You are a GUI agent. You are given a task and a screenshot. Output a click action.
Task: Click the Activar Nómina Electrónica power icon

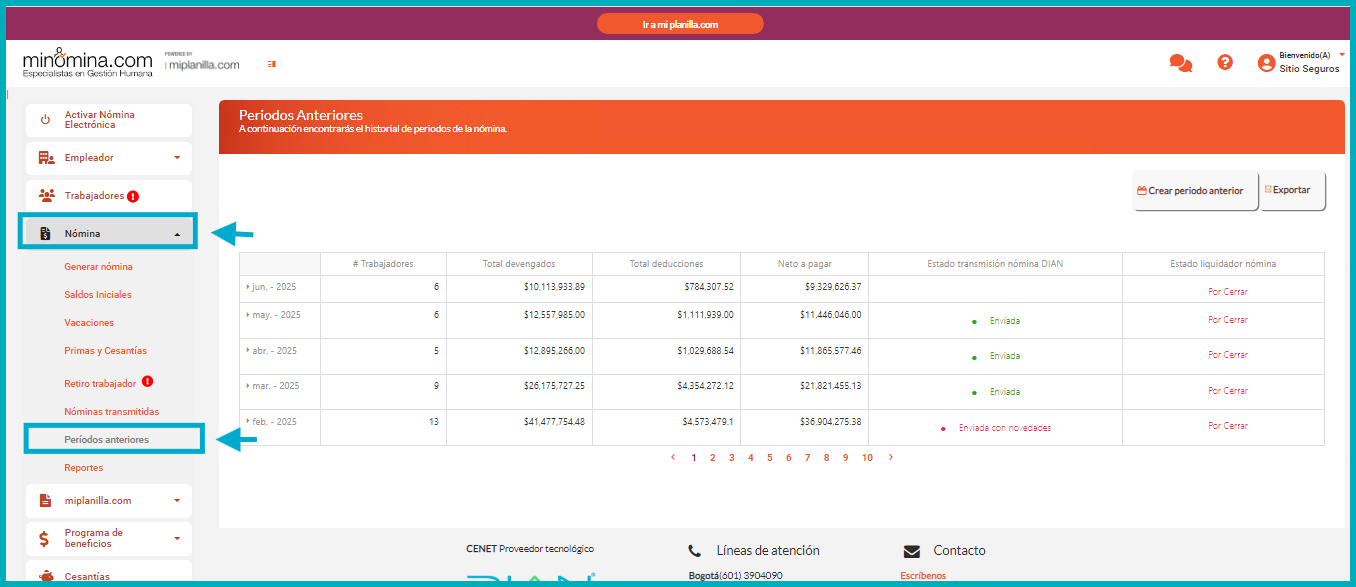point(45,120)
